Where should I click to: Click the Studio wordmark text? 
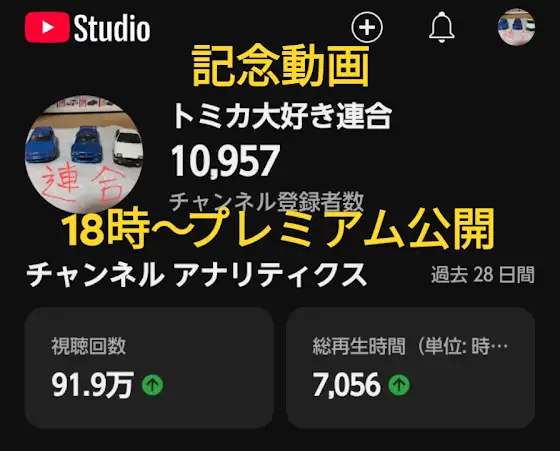(x=112, y=28)
